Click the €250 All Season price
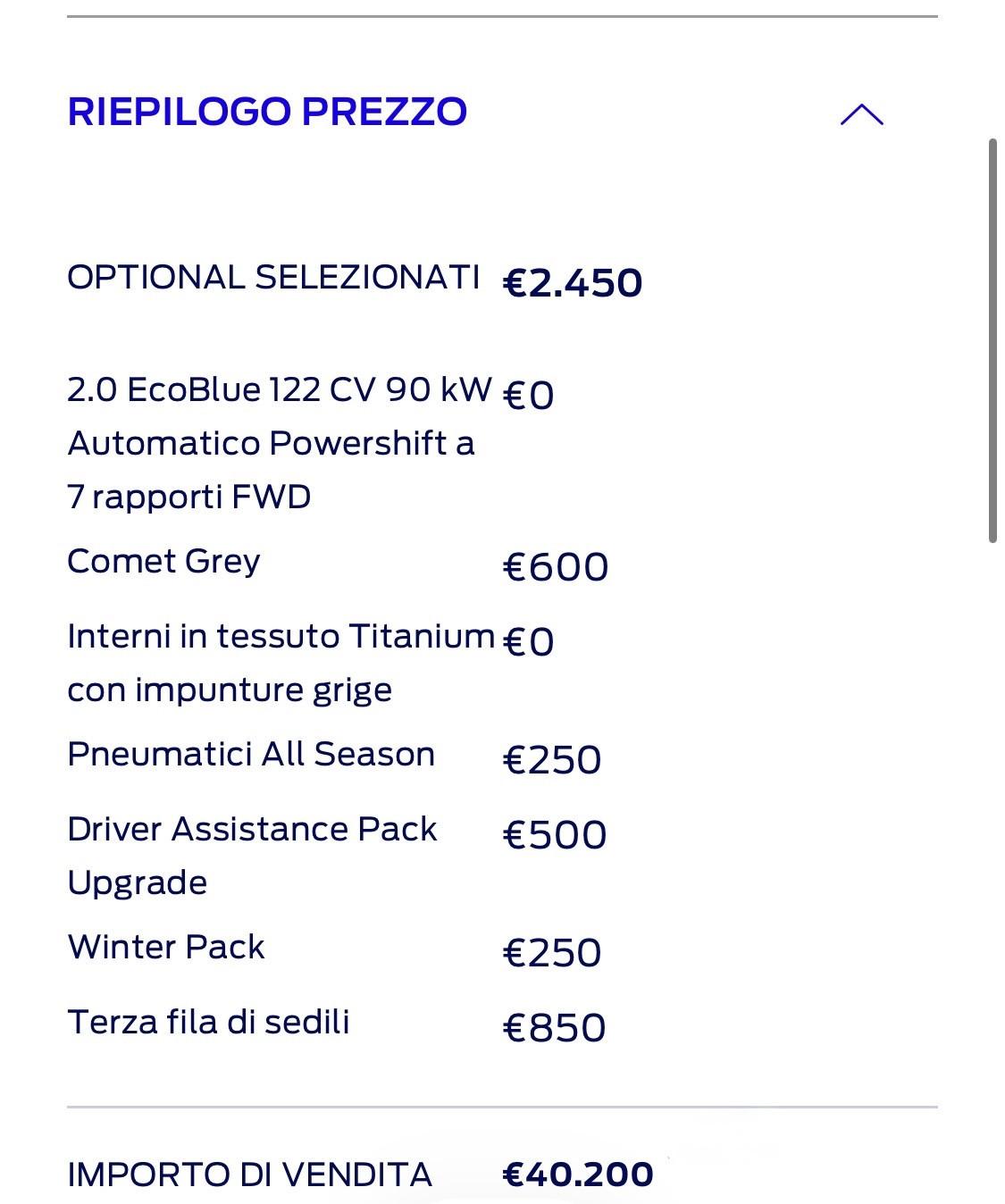1005x1204 pixels. (552, 760)
